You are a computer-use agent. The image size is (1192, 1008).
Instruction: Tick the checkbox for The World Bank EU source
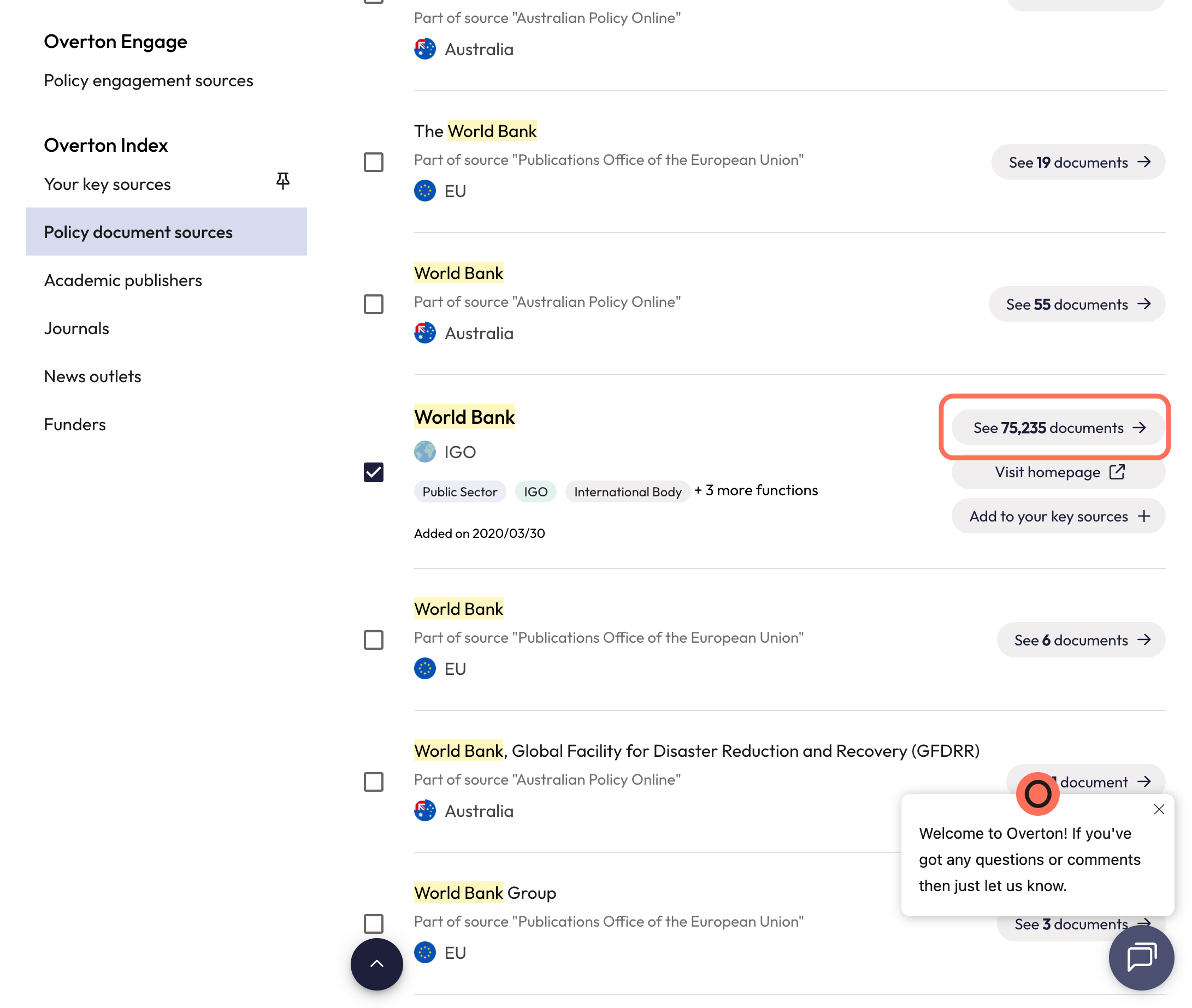coord(373,162)
